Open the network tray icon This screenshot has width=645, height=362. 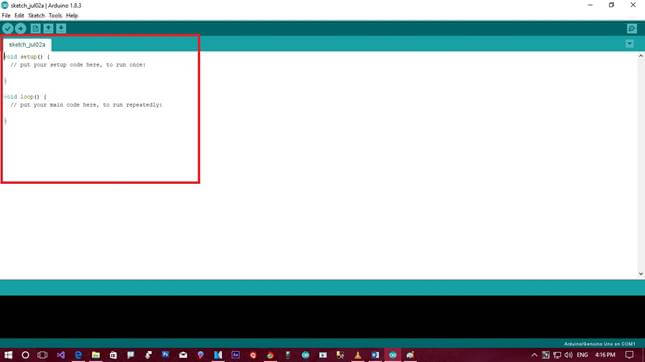pyautogui.click(x=557, y=355)
